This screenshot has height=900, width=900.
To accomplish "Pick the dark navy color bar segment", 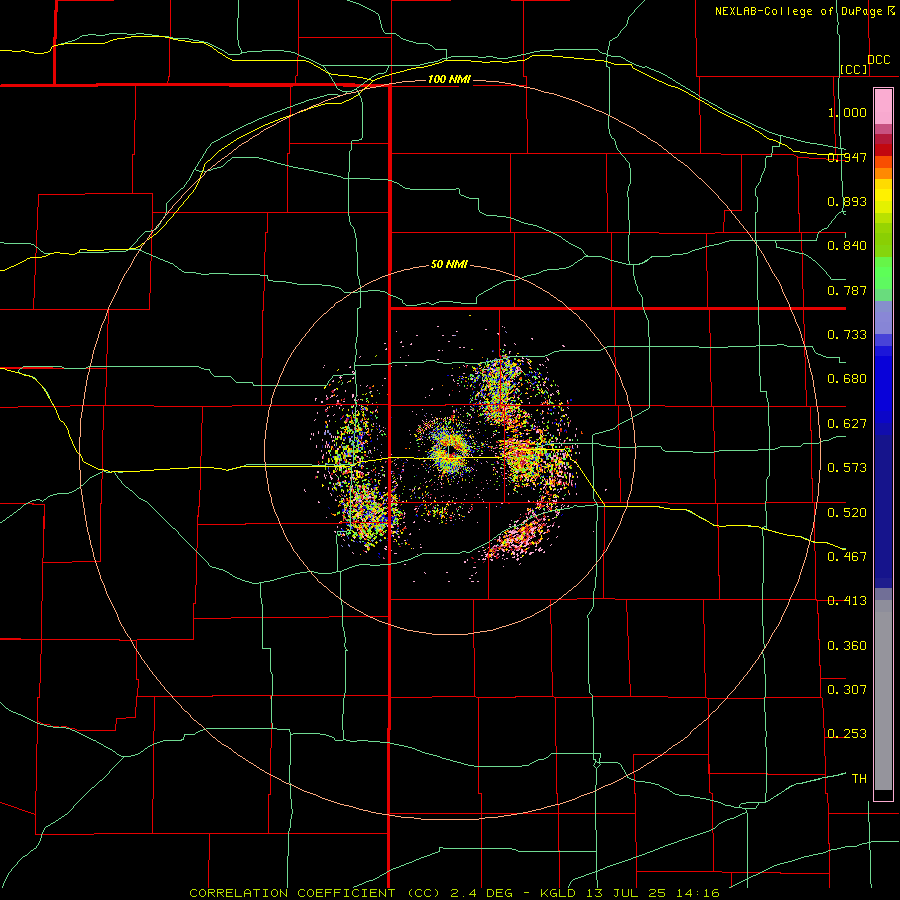I will (x=883, y=511).
